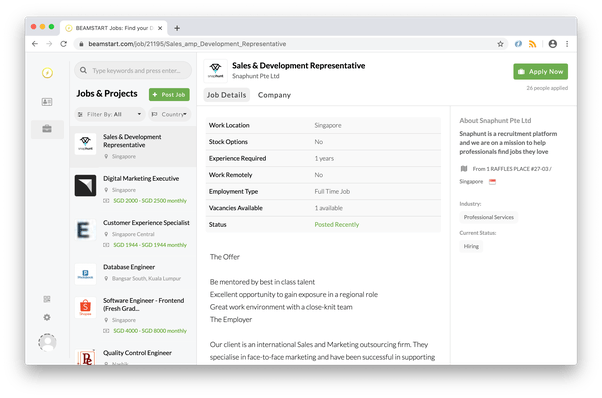The image size is (602, 398).
Task: Open the Chrome three-dot menu
Action: click(x=567, y=44)
